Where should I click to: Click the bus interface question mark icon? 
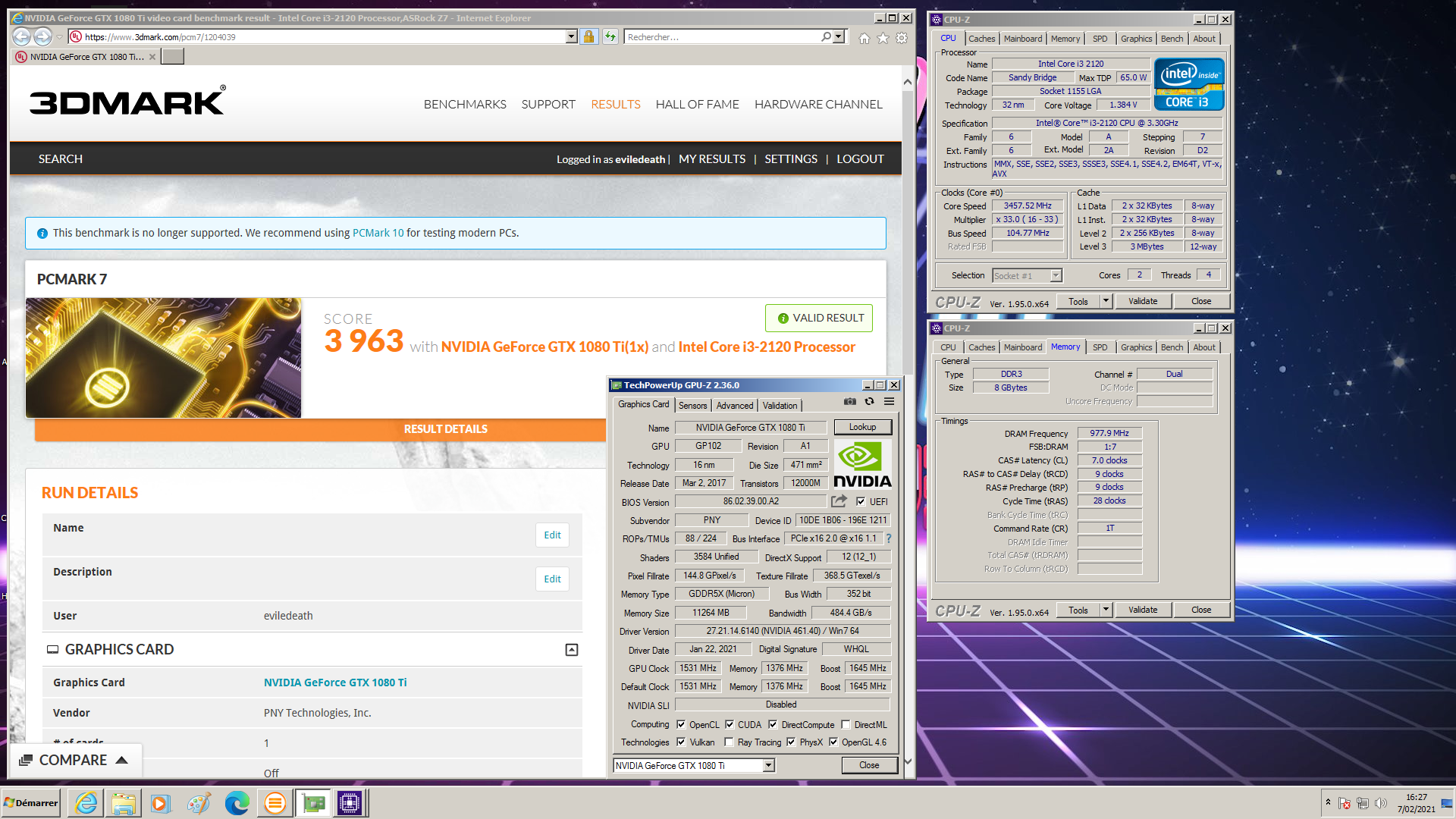[x=888, y=538]
